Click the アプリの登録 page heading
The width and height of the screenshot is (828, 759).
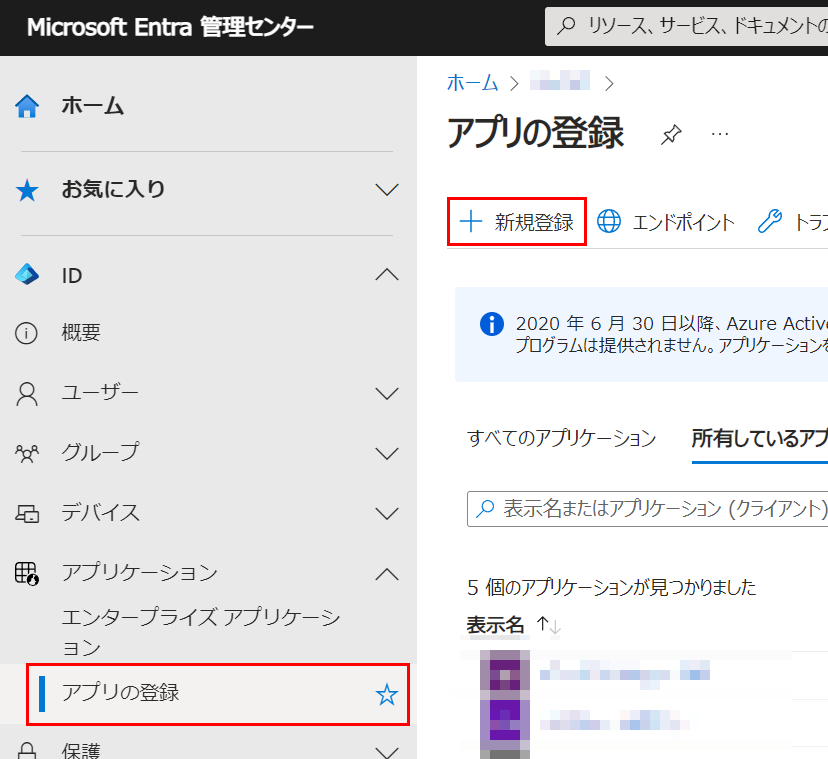coord(535,133)
